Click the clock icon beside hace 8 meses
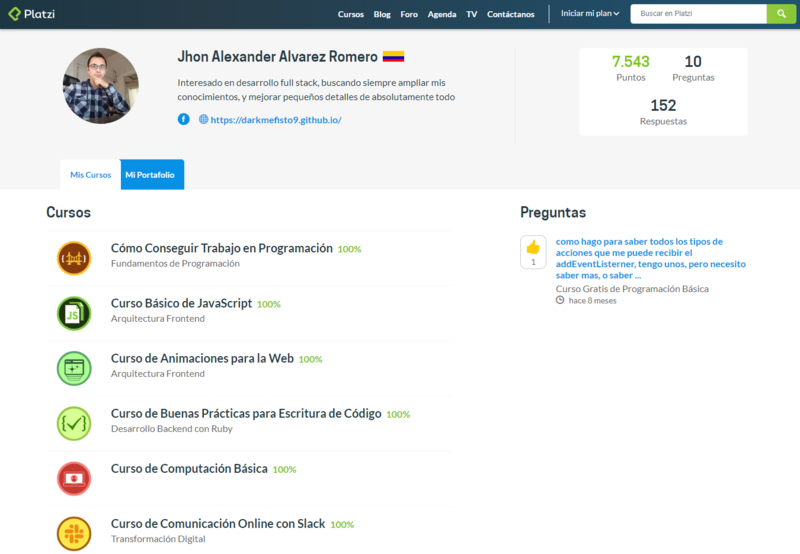This screenshot has width=800, height=554. click(560, 300)
